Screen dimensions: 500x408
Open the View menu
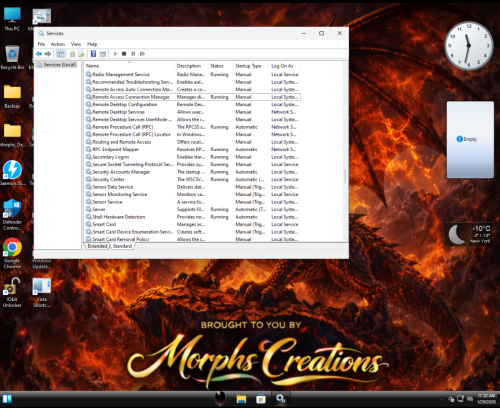(76, 44)
